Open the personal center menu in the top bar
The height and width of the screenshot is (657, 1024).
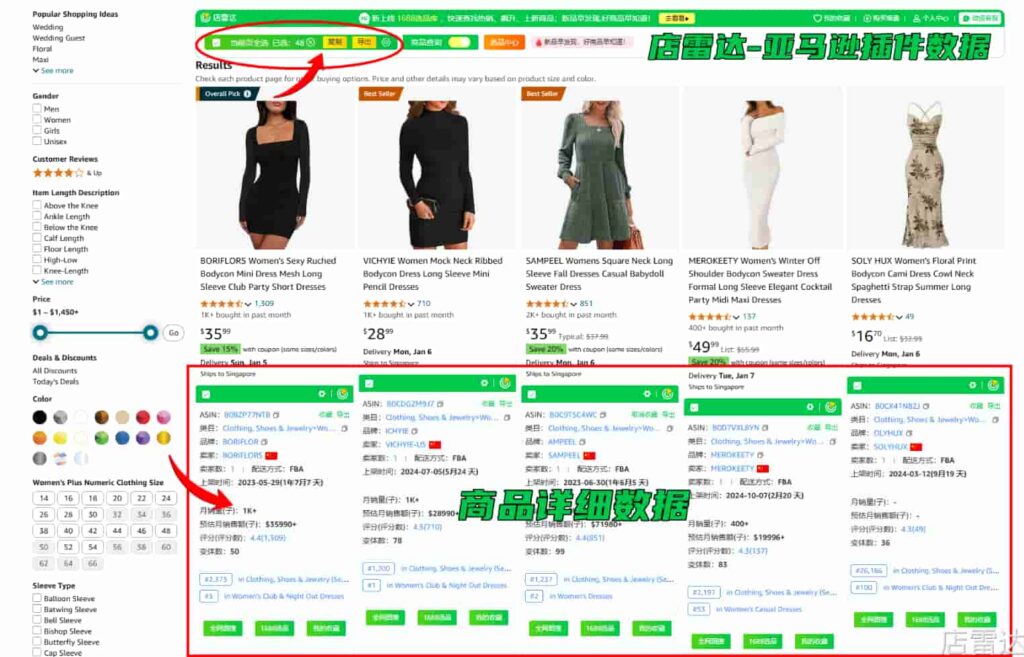coord(930,18)
